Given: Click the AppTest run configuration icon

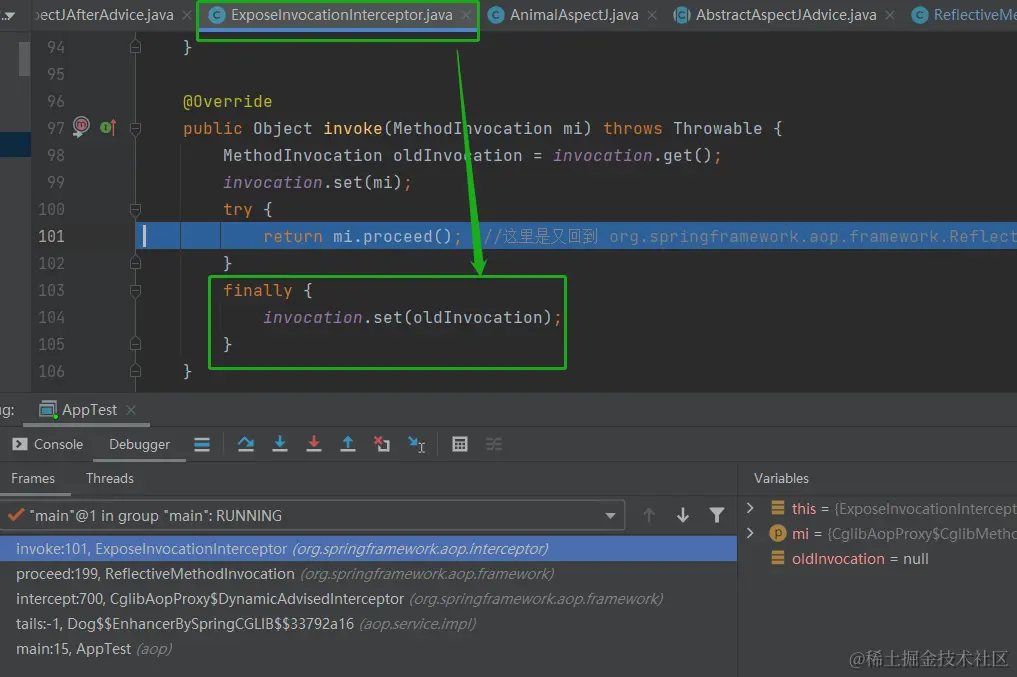Looking at the screenshot, I should click(x=49, y=410).
